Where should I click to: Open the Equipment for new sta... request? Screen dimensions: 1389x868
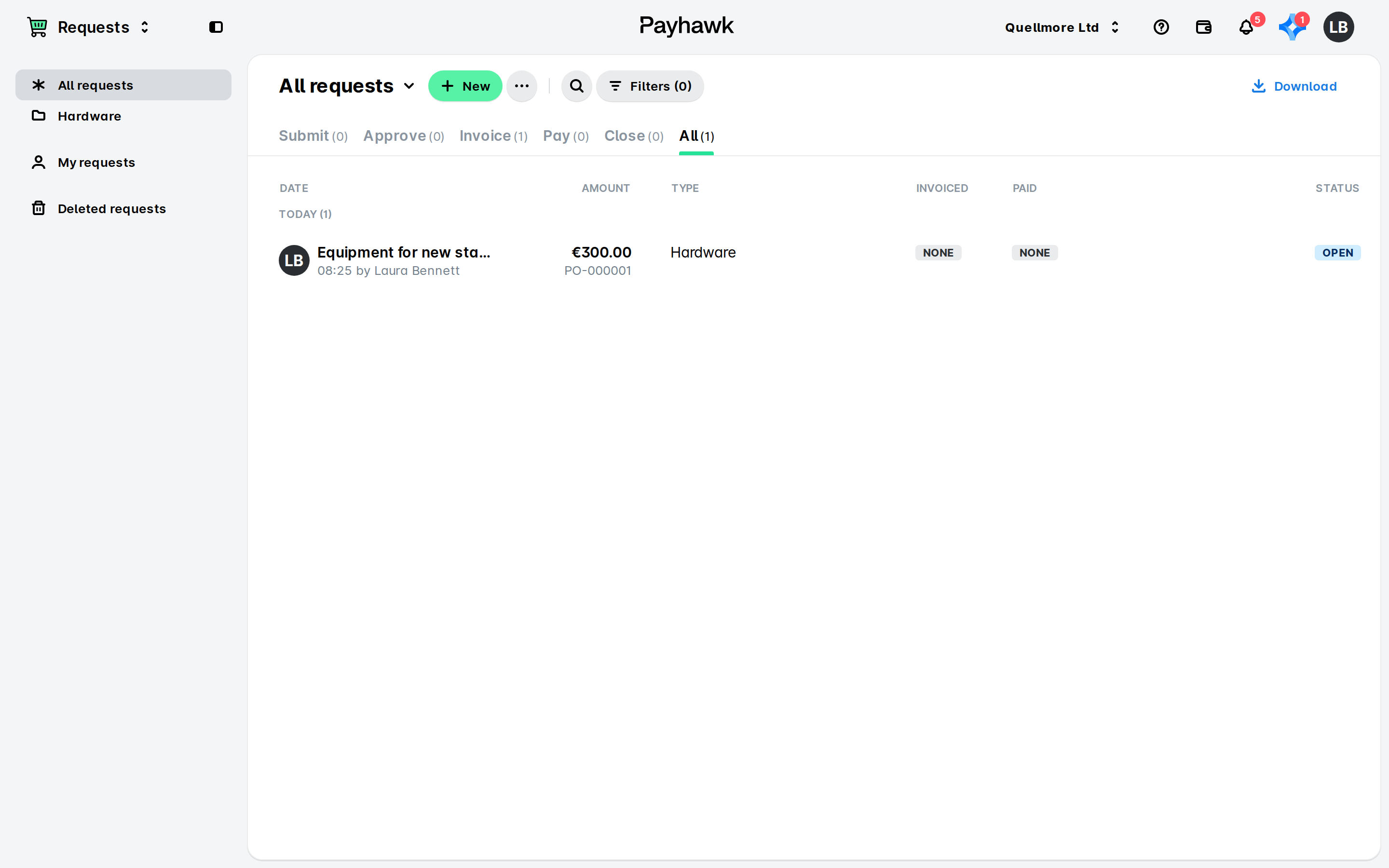(404, 253)
